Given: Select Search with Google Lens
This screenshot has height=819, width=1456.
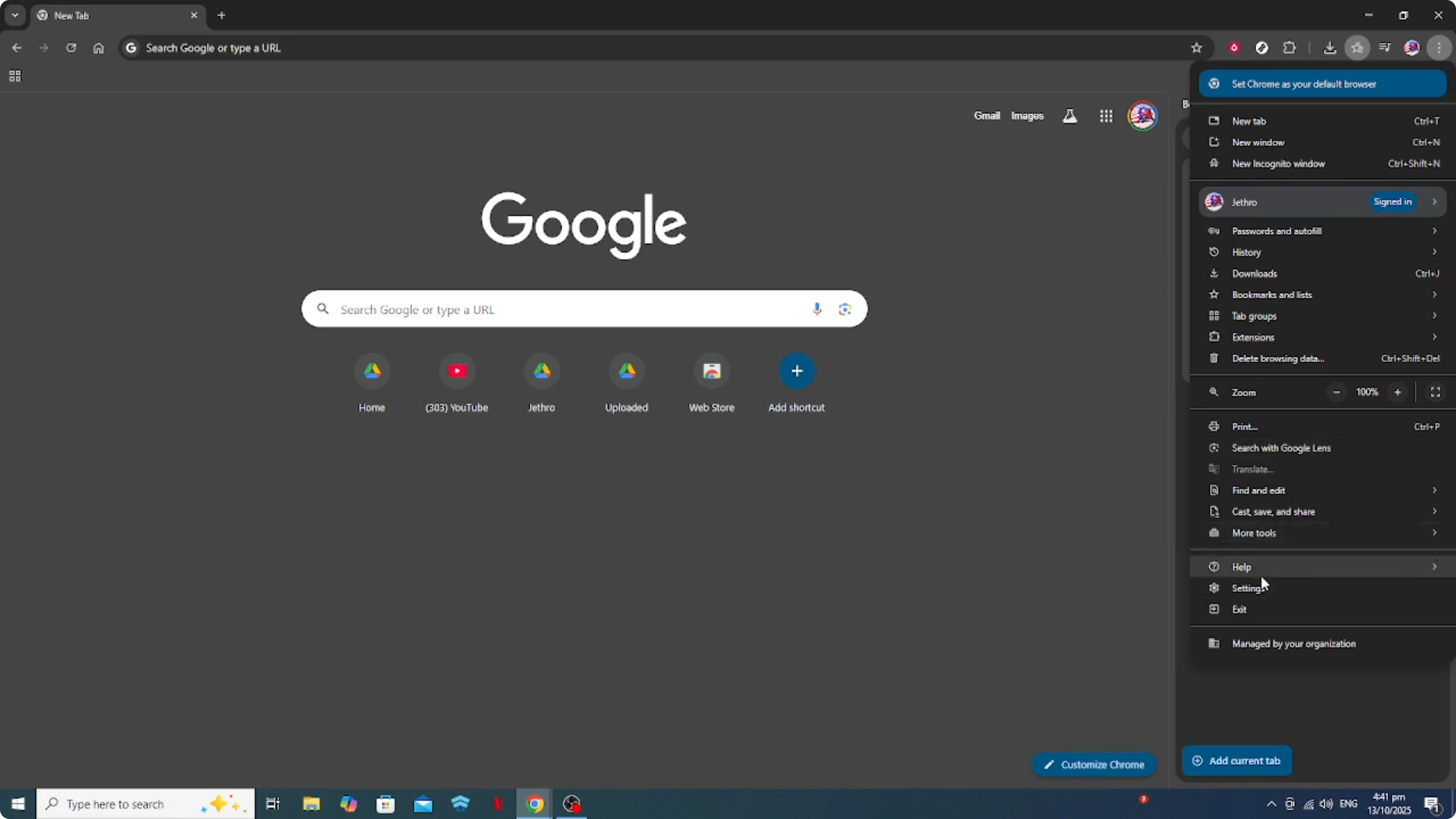Looking at the screenshot, I should 1322,448.
